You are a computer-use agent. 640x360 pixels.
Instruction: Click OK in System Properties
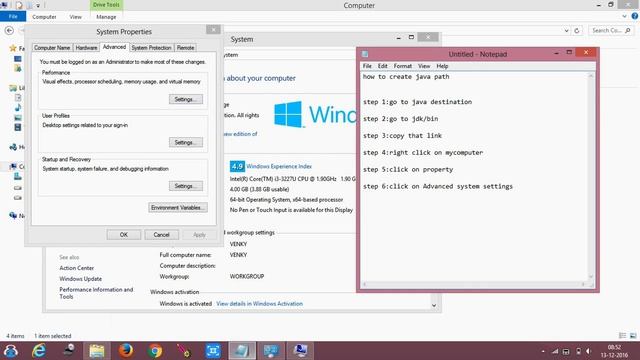124,235
